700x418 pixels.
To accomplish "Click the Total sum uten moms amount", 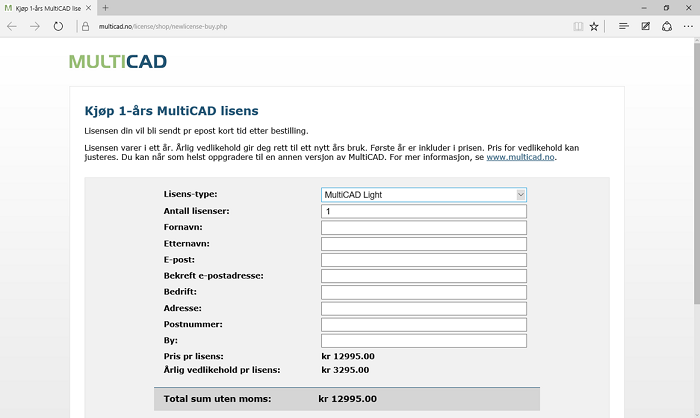I will (x=347, y=399).
